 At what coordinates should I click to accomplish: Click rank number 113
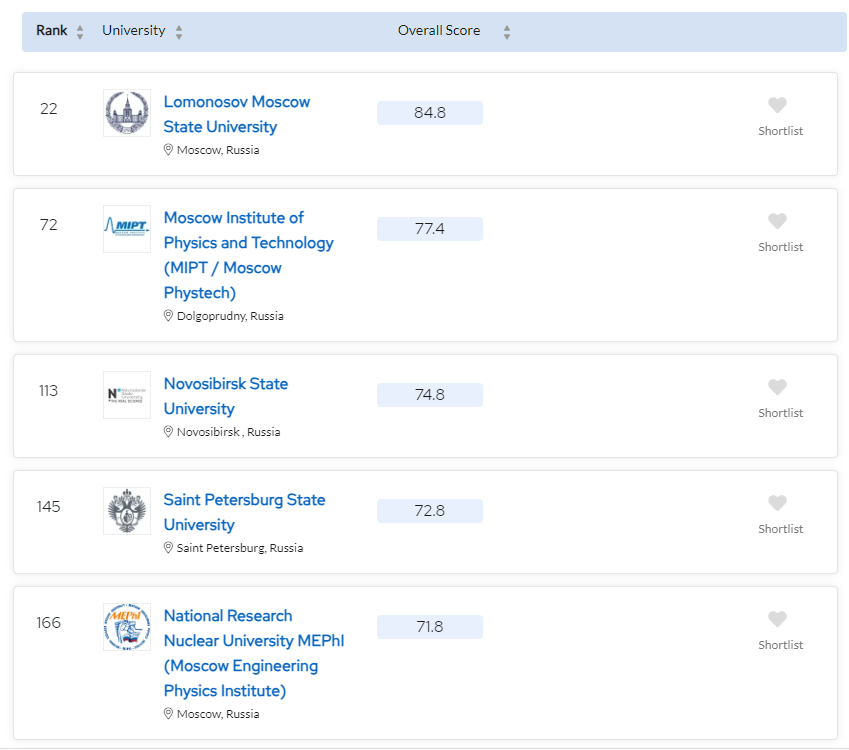[48, 391]
